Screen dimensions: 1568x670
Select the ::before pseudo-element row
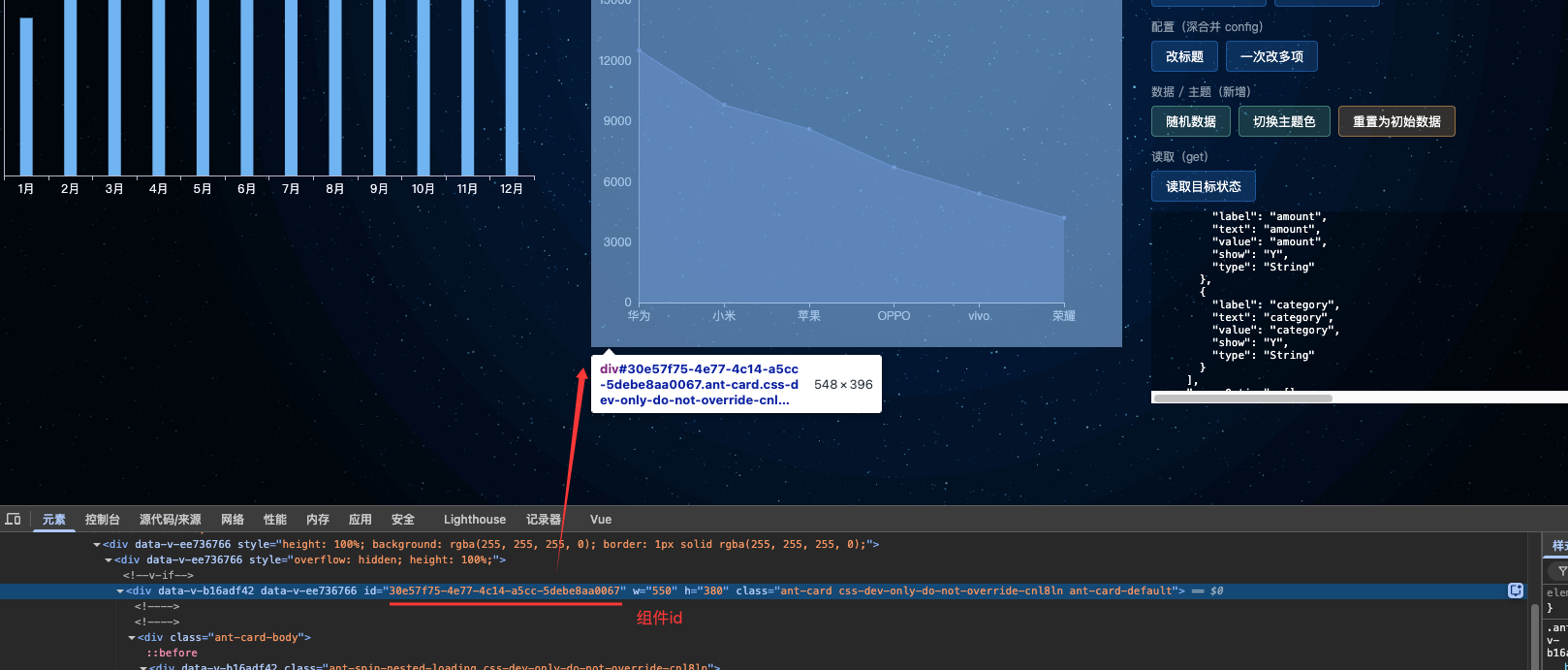(172, 653)
